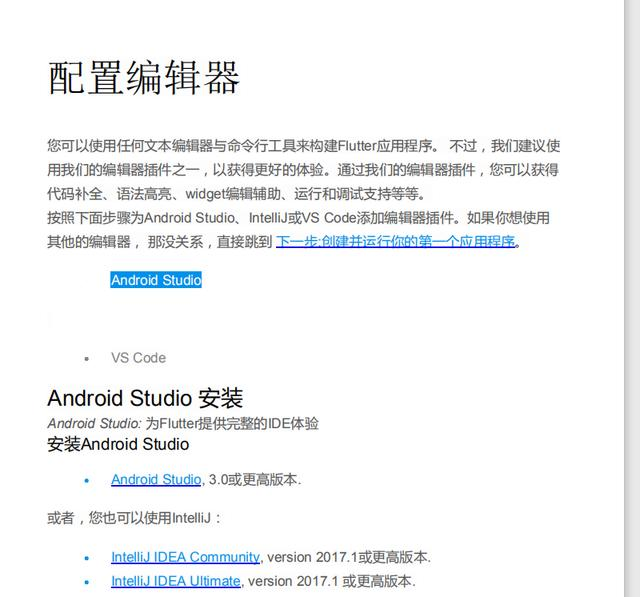
Task: Open the IntelliJ IDEA Ultimate link
Action: pyautogui.click(x=176, y=581)
